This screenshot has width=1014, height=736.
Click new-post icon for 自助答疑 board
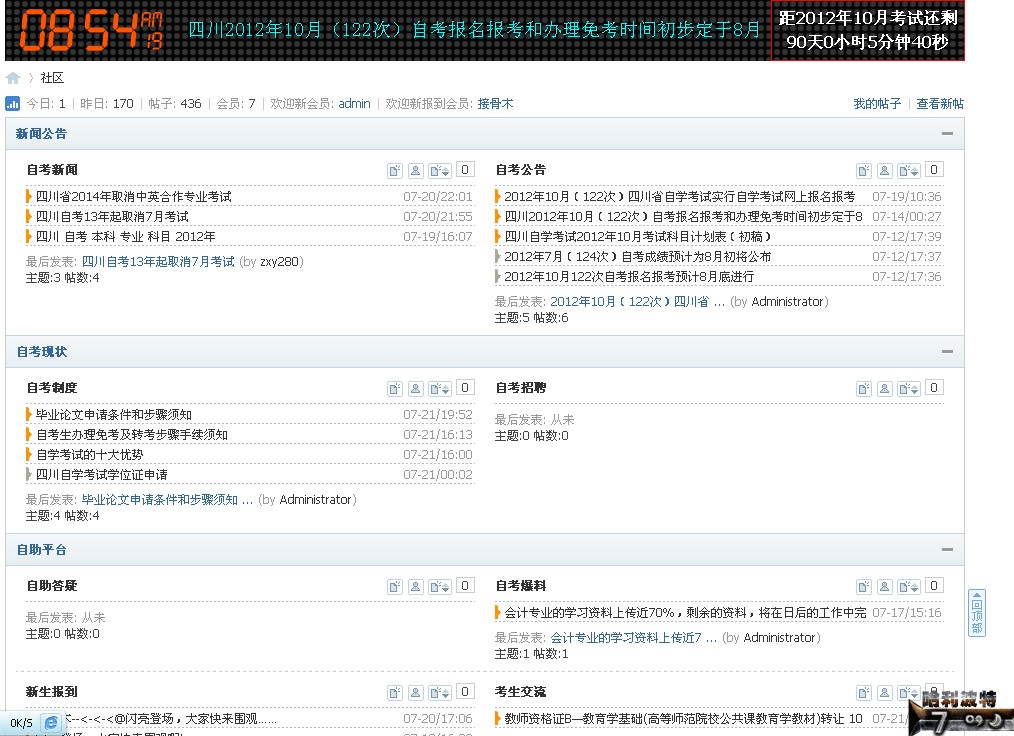[394, 587]
